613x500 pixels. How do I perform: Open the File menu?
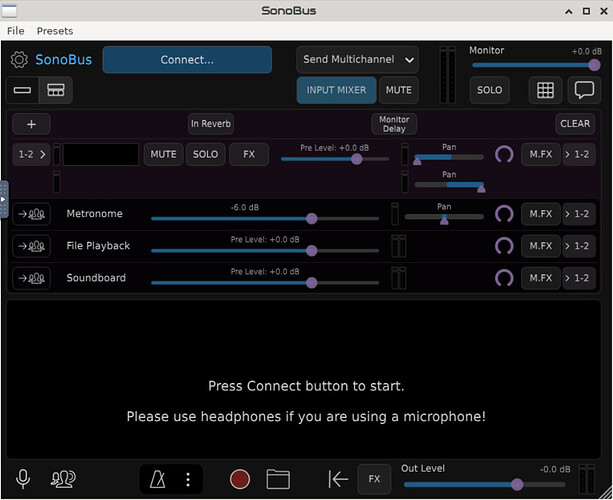click(16, 31)
